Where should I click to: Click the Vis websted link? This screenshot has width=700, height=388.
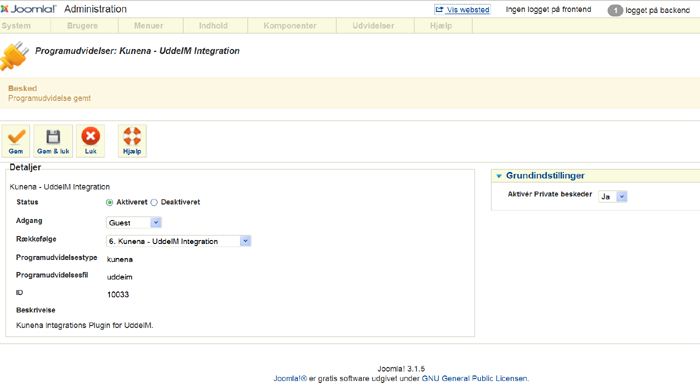coord(462,10)
